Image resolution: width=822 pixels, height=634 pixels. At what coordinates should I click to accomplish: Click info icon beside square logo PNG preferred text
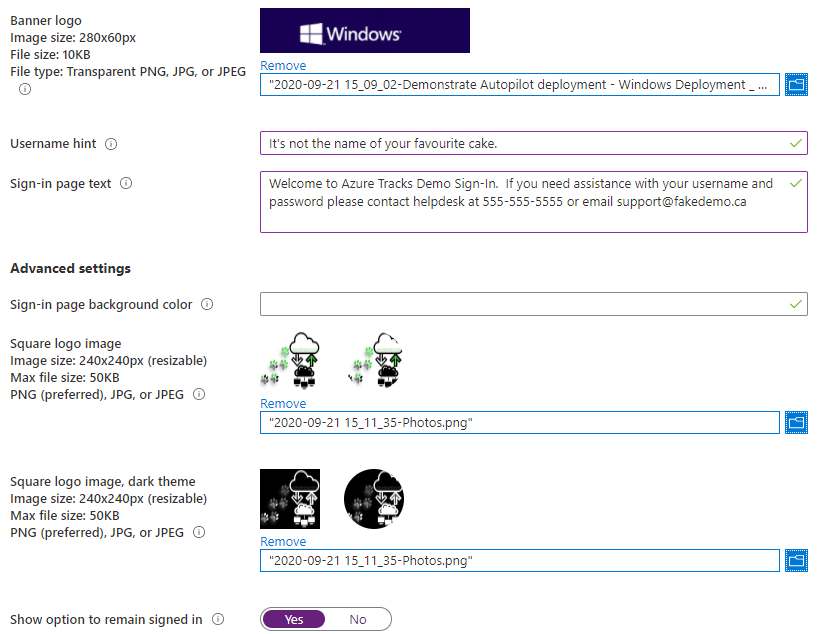click(199, 394)
